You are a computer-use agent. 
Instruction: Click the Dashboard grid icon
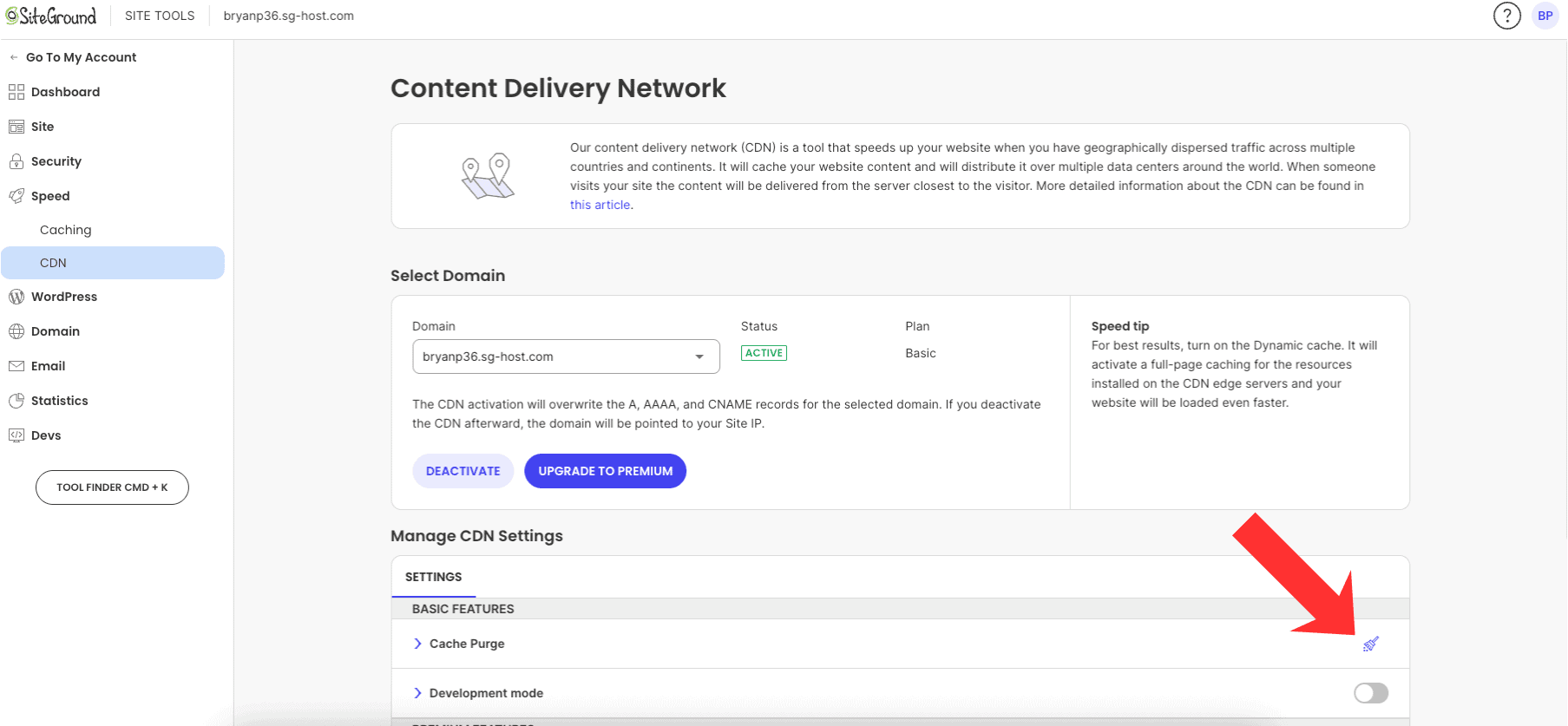[x=16, y=92]
